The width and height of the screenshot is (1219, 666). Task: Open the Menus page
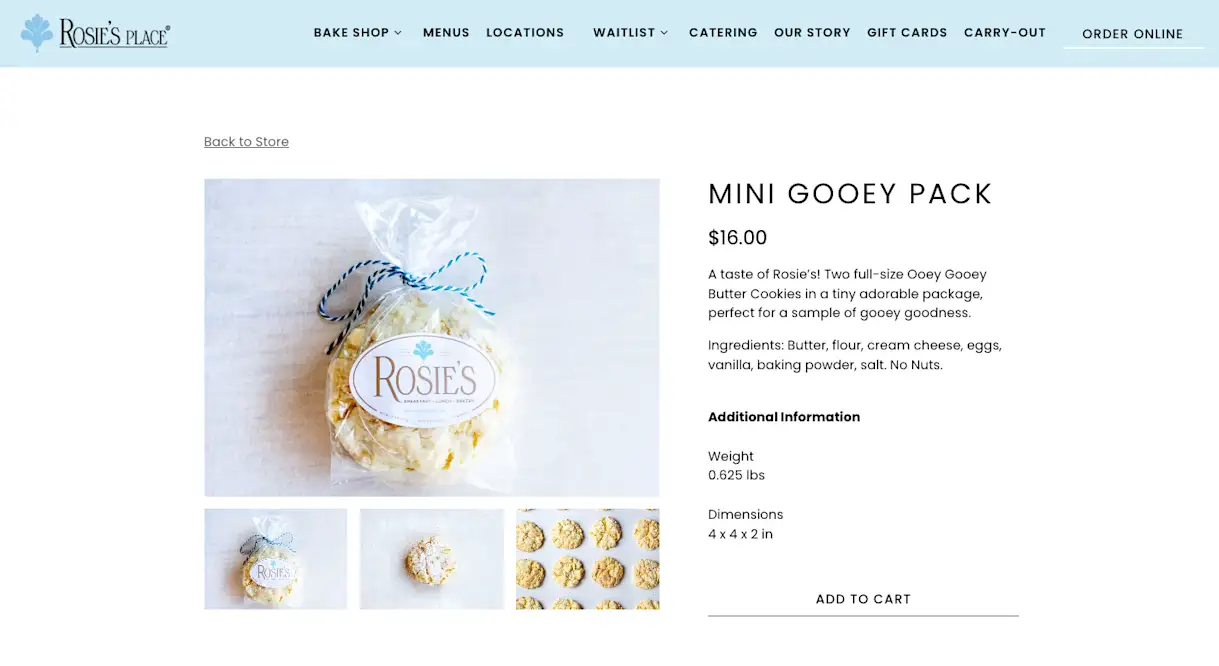pos(446,33)
